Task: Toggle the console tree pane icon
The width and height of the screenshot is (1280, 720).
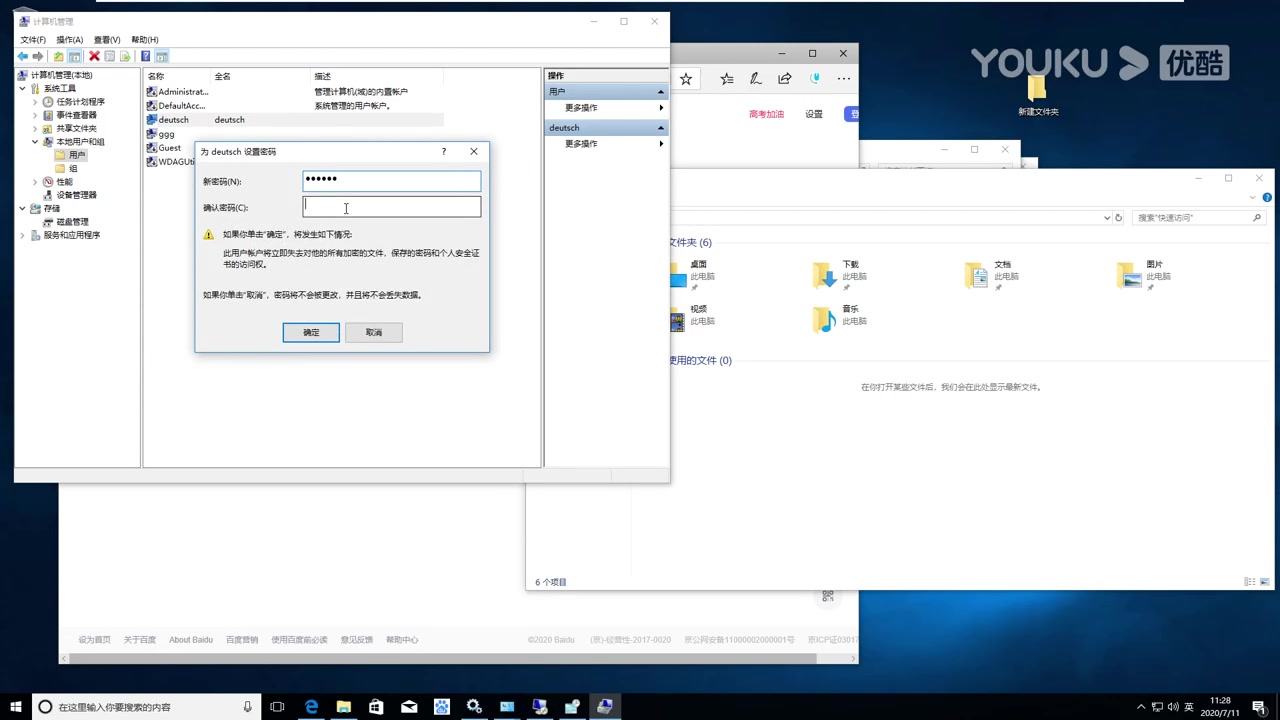Action: point(74,56)
